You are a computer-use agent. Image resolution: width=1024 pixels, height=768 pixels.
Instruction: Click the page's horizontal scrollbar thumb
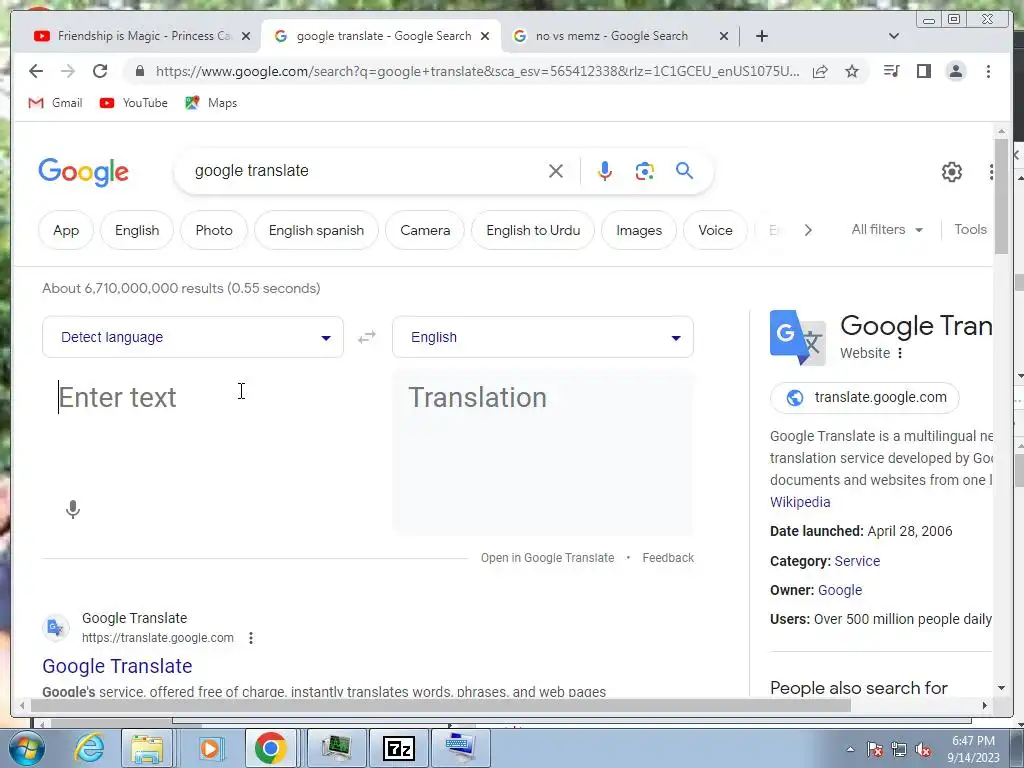click(441, 706)
